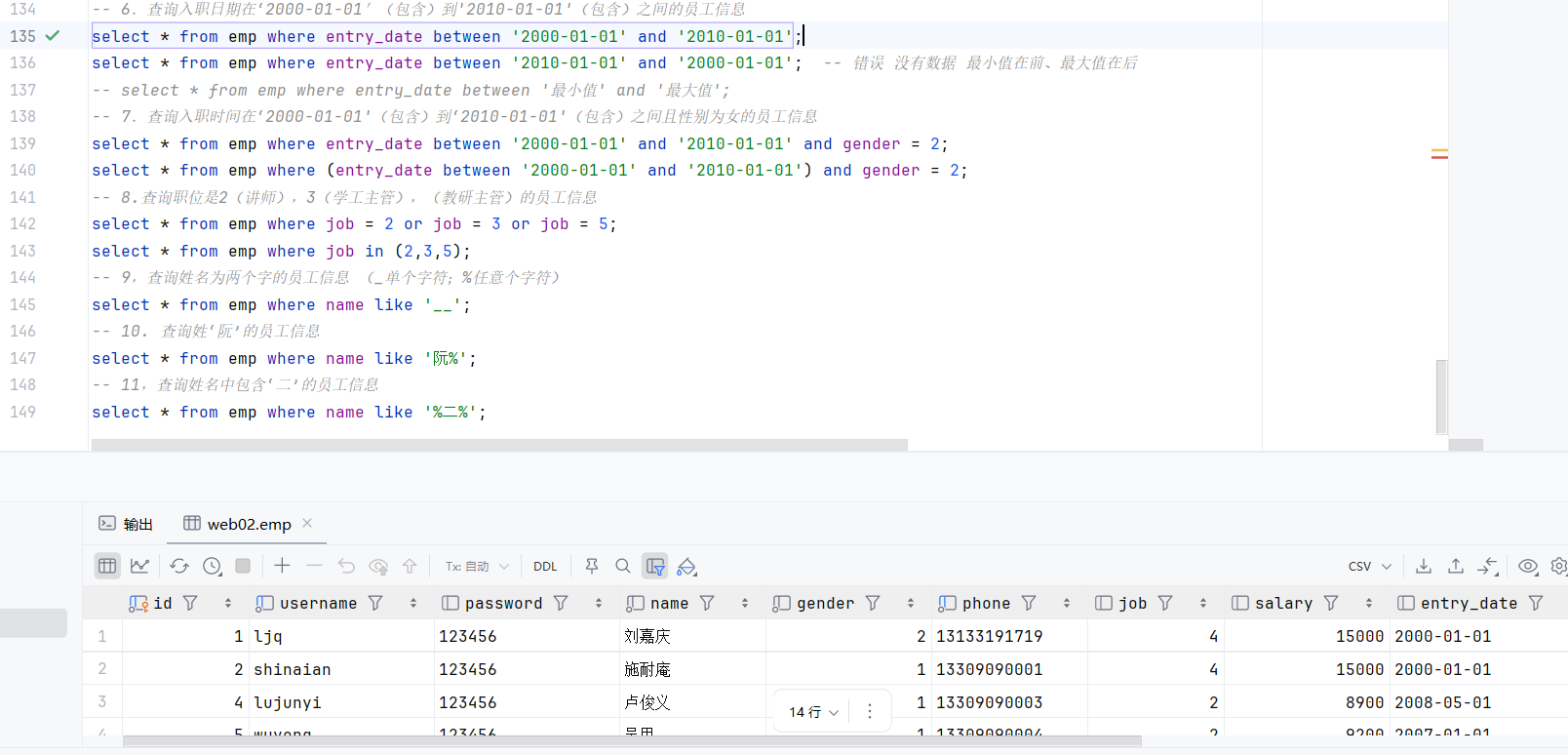Pin the result tab

click(x=591, y=566)
